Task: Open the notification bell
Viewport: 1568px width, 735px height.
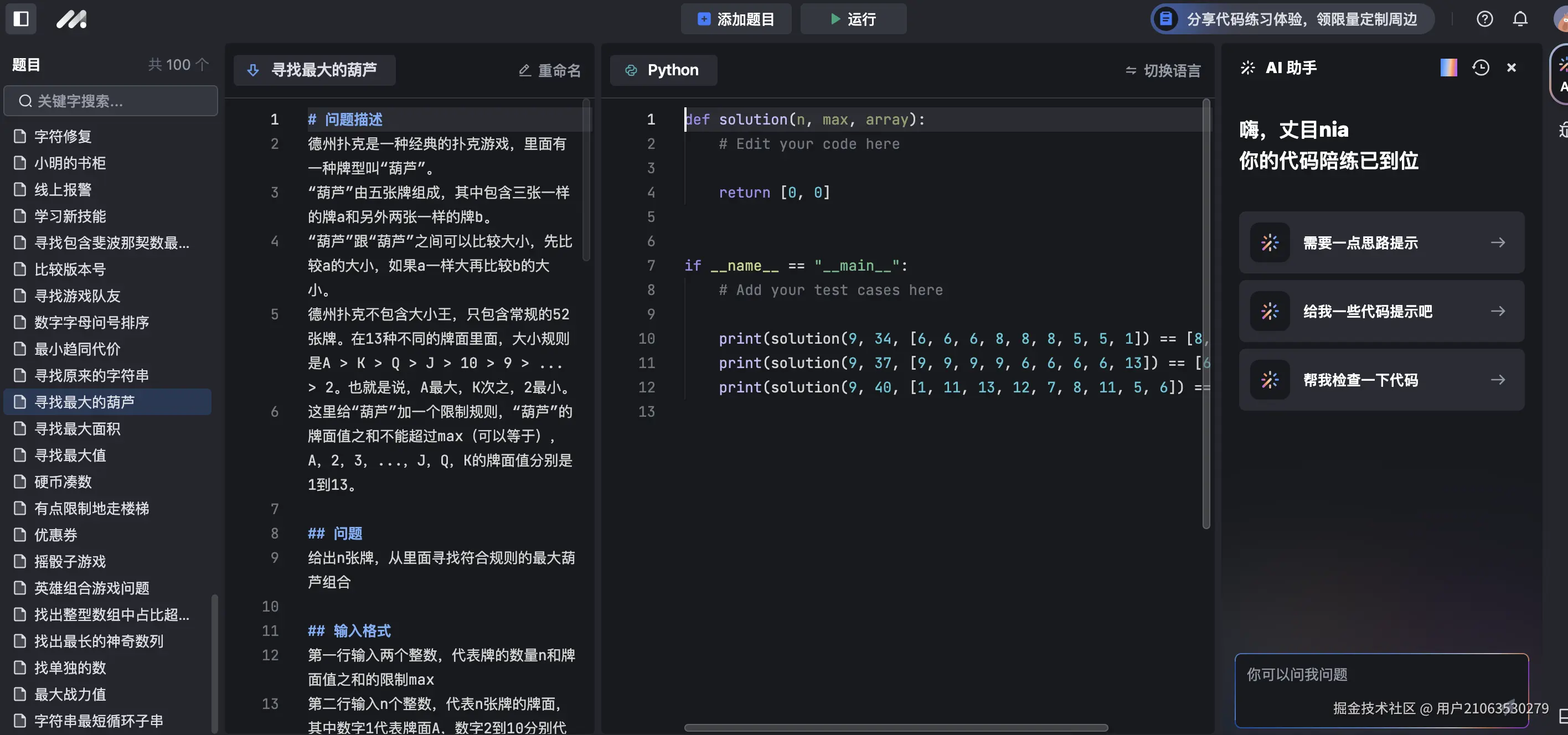Action: pos(1519,19)
